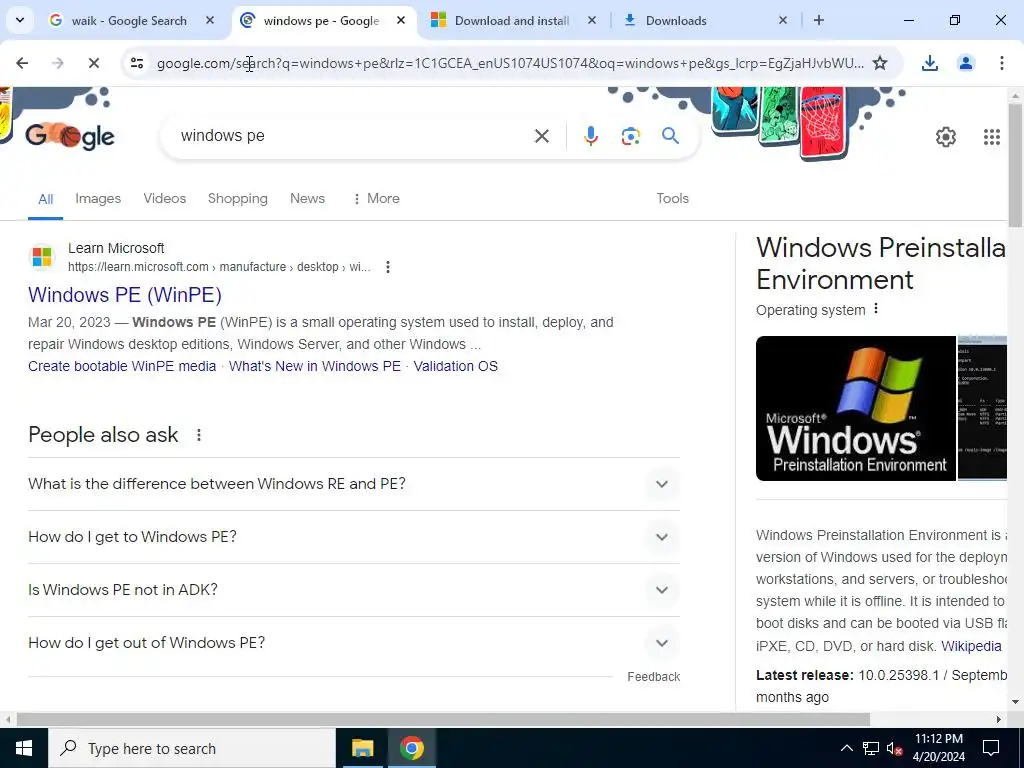Open the Windows Preinstallation Environment logo image
The image size is (1024, 768).
click(x=856, y=408)
